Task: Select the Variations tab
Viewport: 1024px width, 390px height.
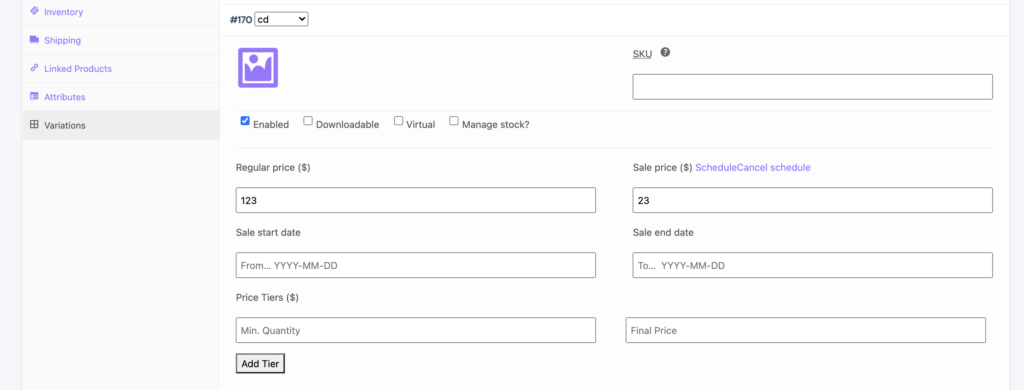Action: pyautogui.click(x=120, y=125)
